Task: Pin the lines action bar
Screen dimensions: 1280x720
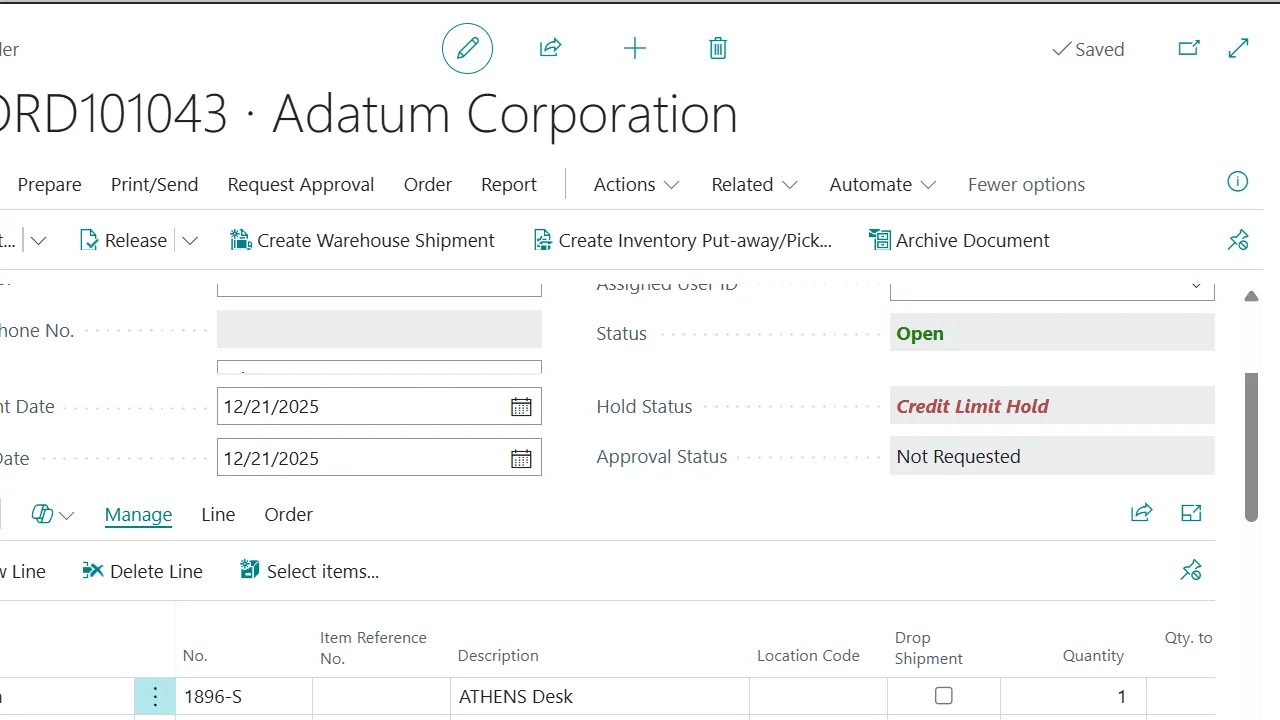Action: 1191,570
